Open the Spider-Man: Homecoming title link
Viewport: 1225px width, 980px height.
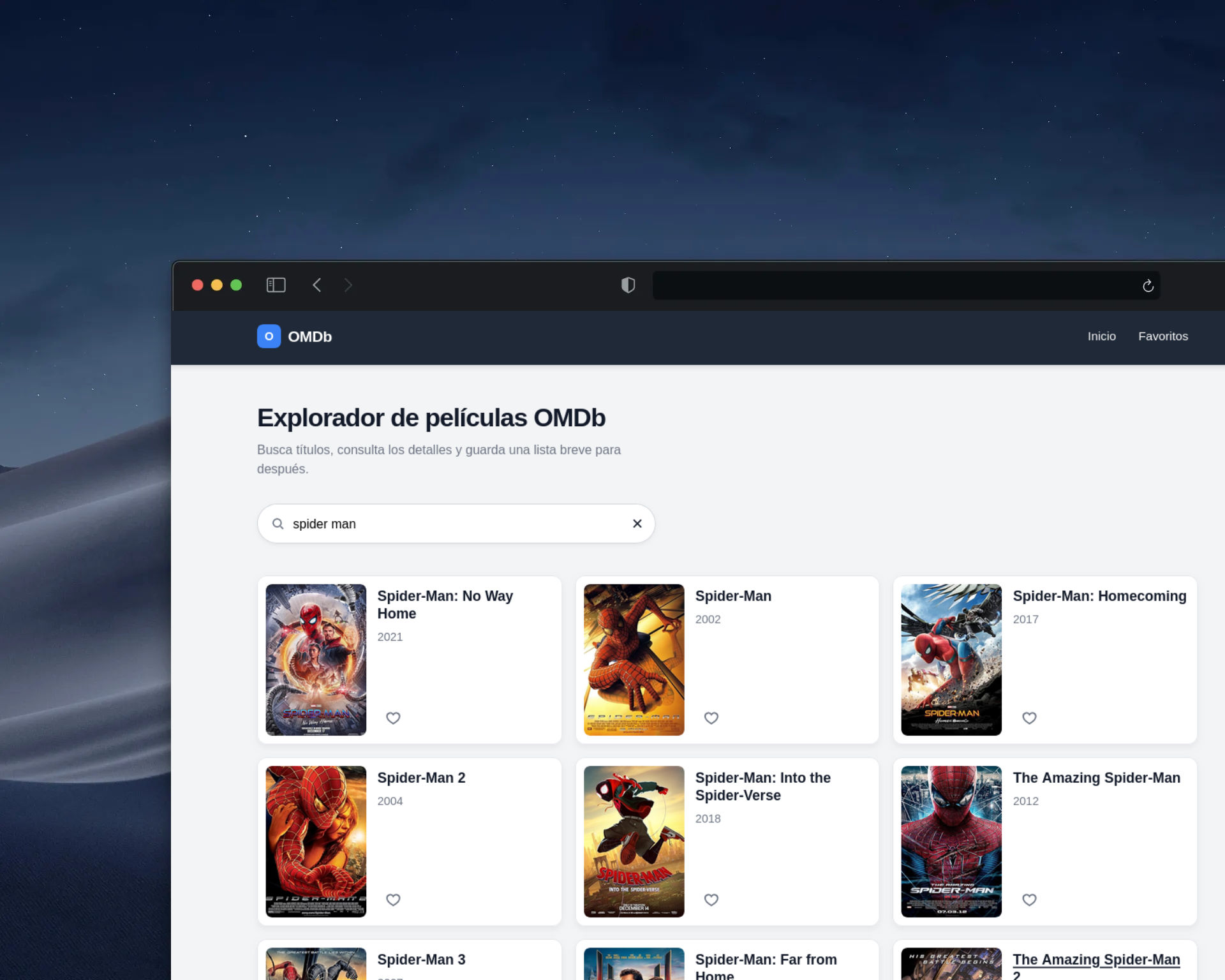(1099, 596)
